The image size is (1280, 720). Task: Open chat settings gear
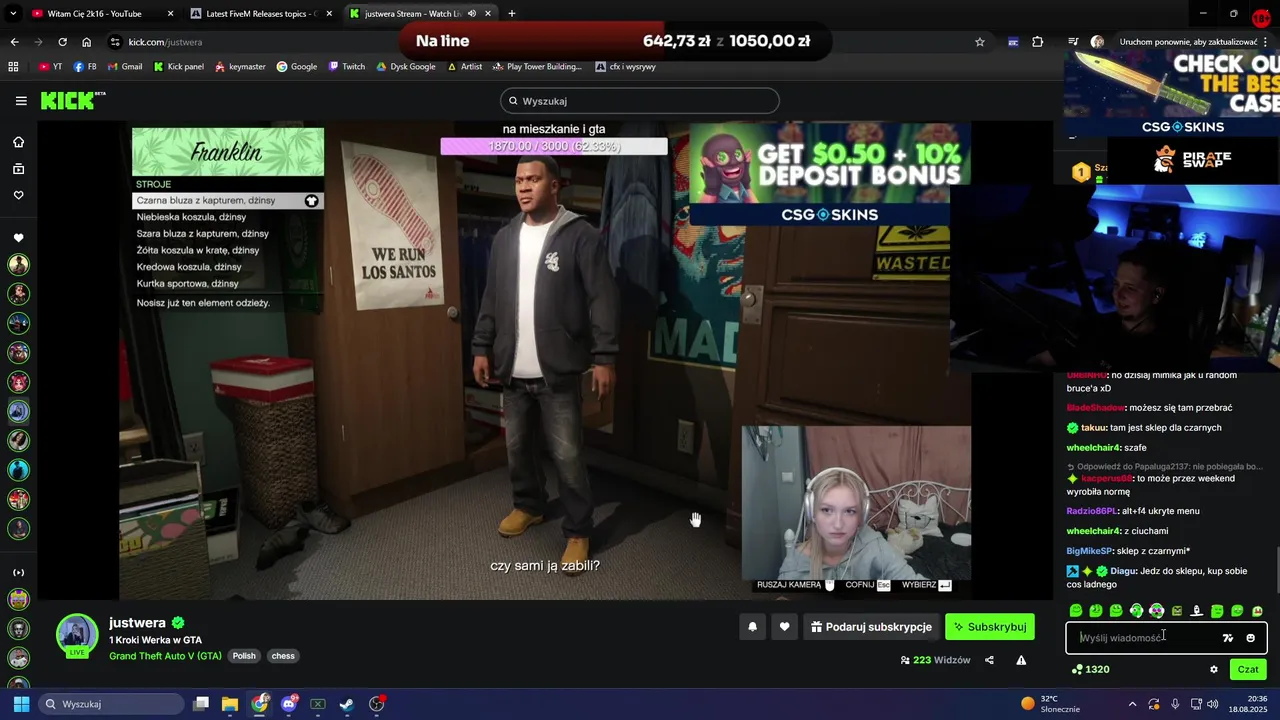click(x=1214, y=670)
